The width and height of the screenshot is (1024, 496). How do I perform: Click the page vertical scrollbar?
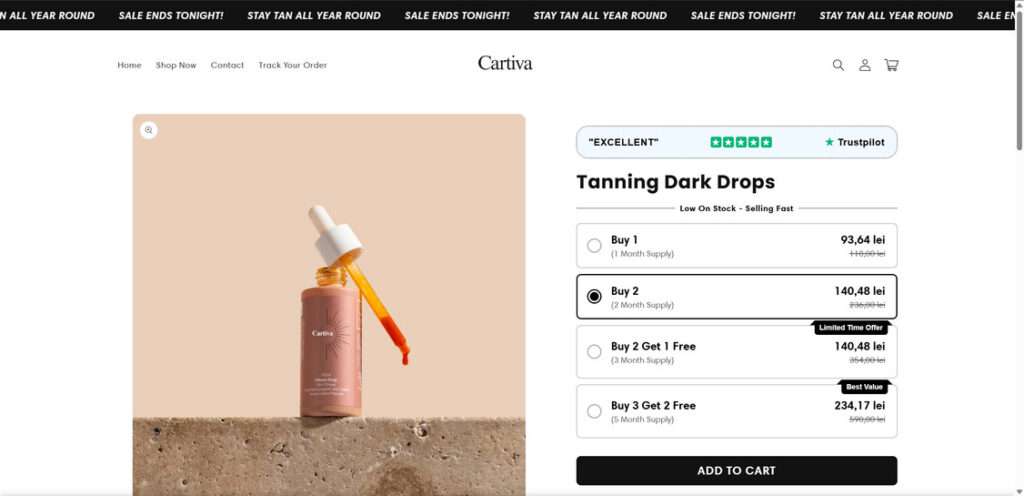tap(1018, 90)
